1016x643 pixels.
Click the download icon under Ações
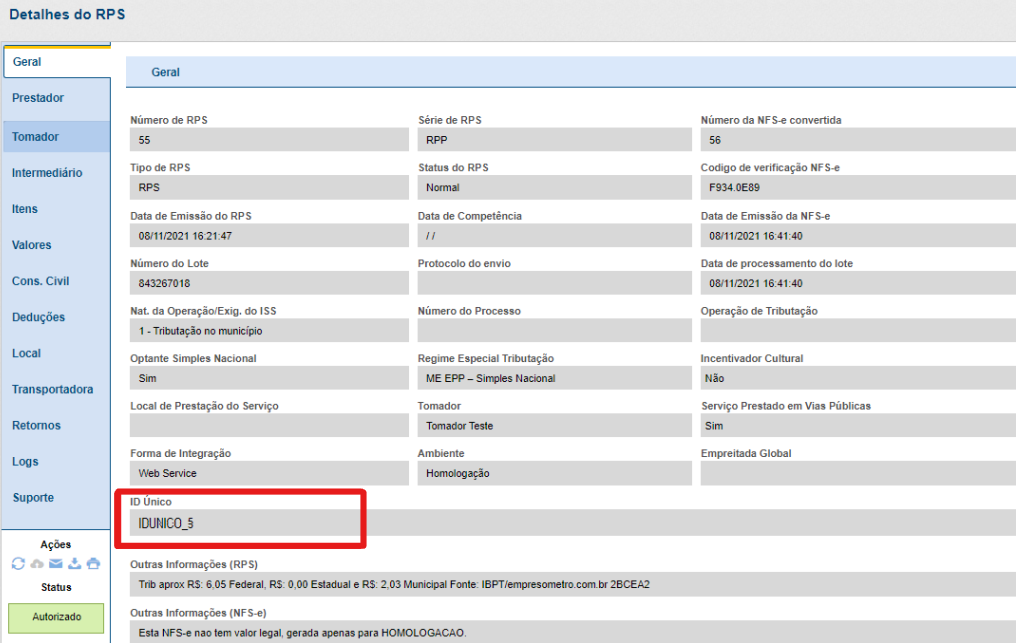coord(74,564)
